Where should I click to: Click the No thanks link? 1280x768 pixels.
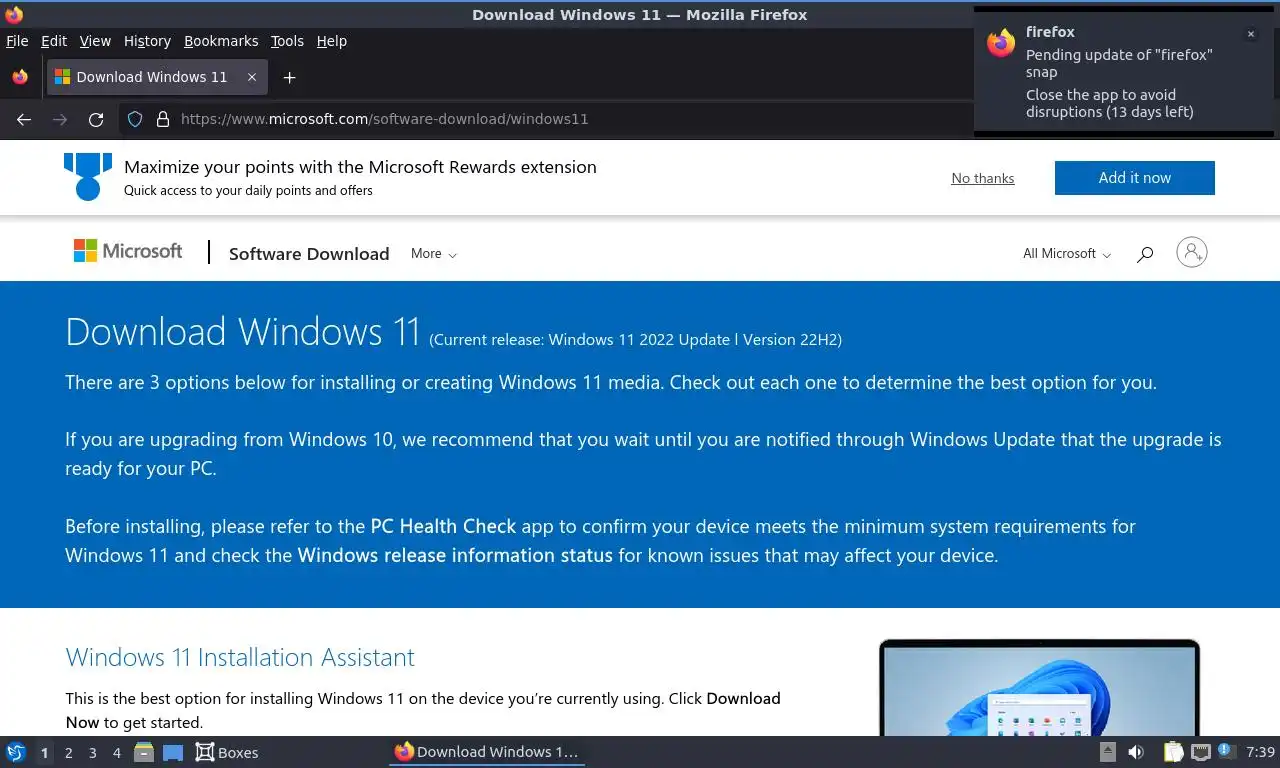983,178
